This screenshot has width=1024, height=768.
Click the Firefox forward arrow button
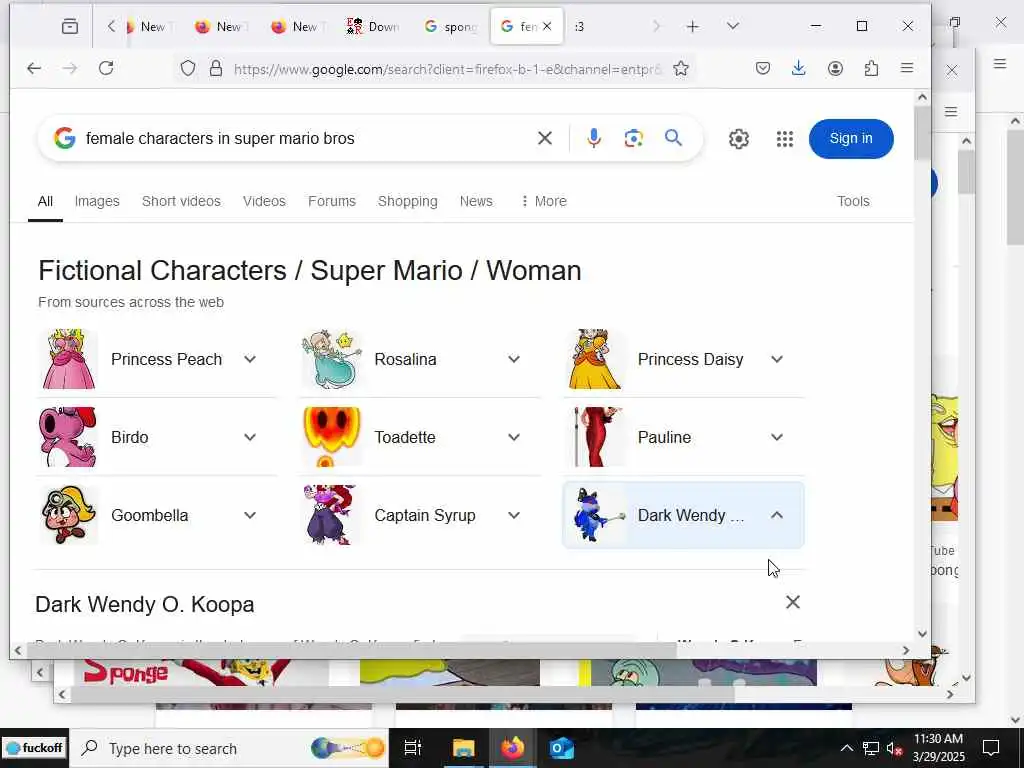click(70, 69)
